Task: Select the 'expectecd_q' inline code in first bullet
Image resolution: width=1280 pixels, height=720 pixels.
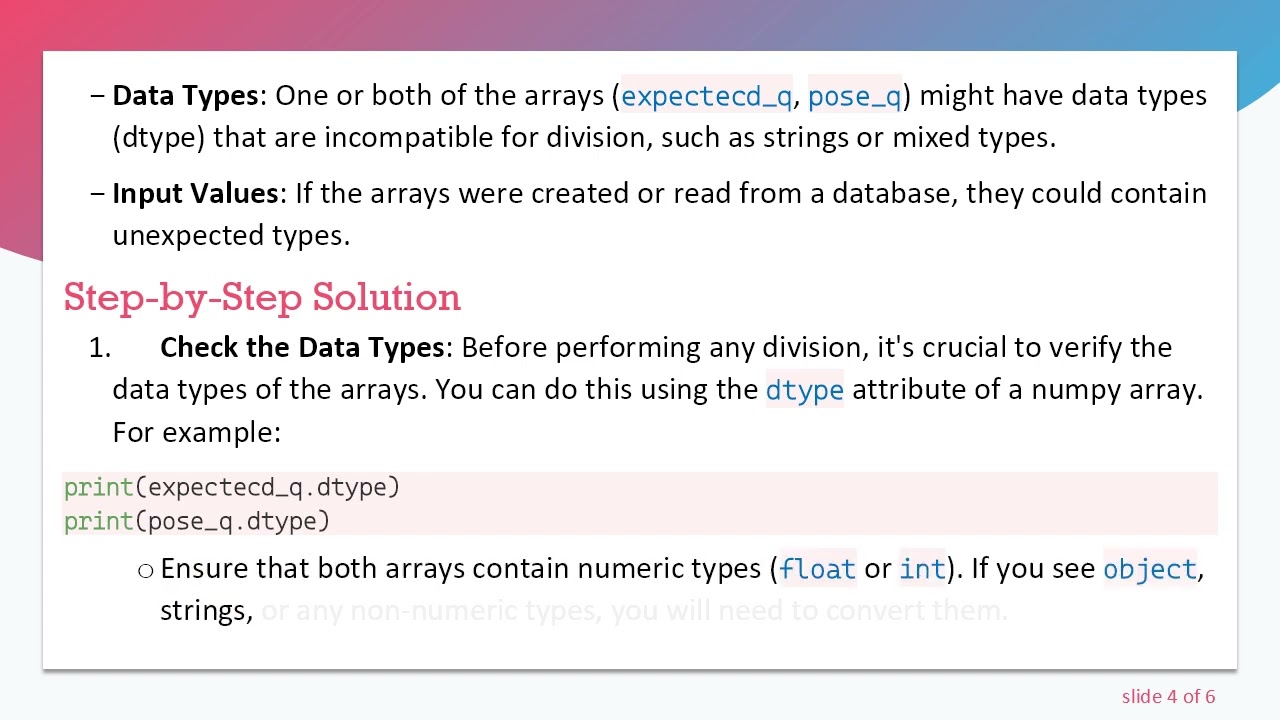Action: coord(706,96)
